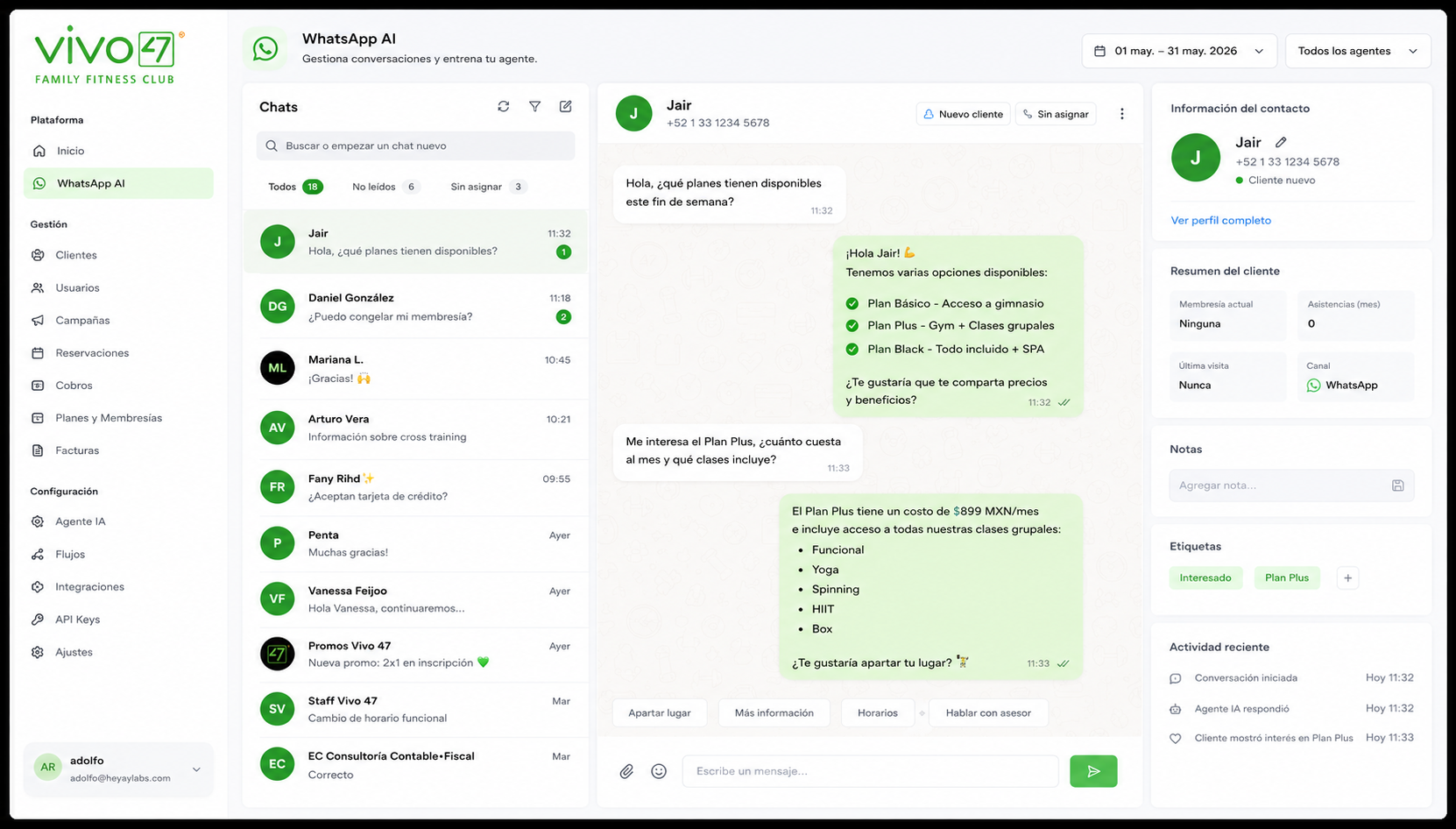Open Vanessa Feijoo conversation
The height and width of the screenshot is (829, 1456).
coord(415,599)
